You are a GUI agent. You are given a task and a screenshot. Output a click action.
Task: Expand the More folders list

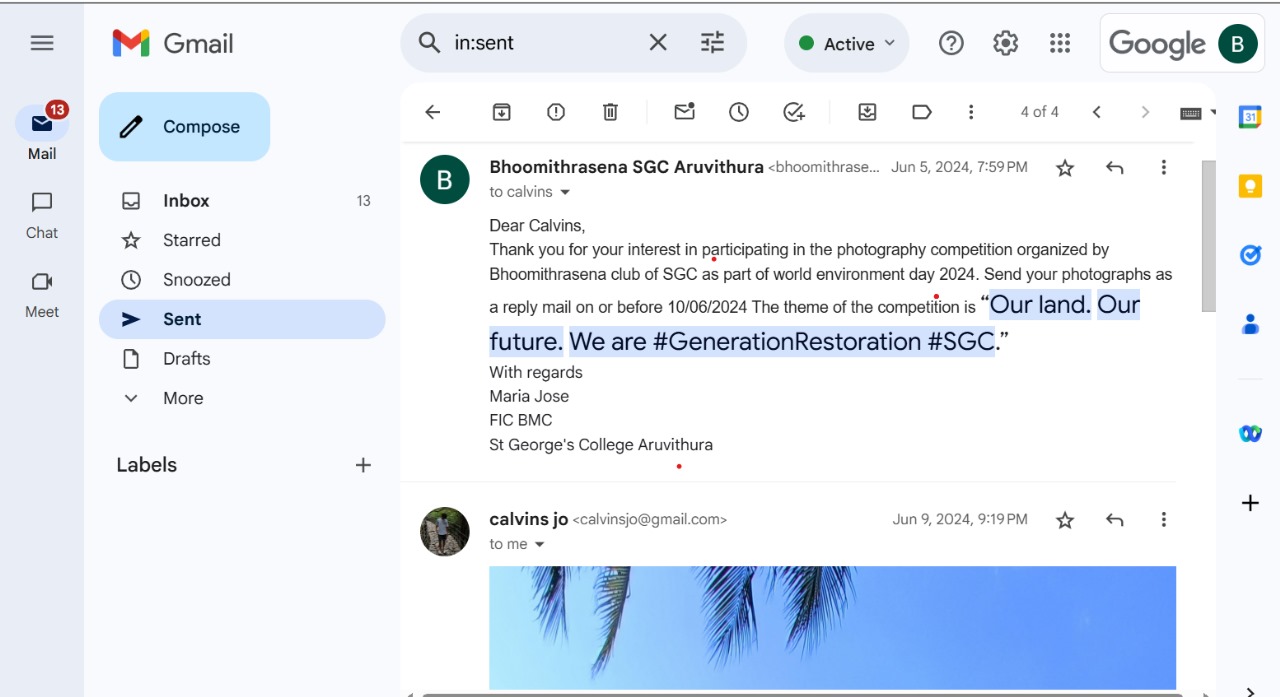point(182,398)
